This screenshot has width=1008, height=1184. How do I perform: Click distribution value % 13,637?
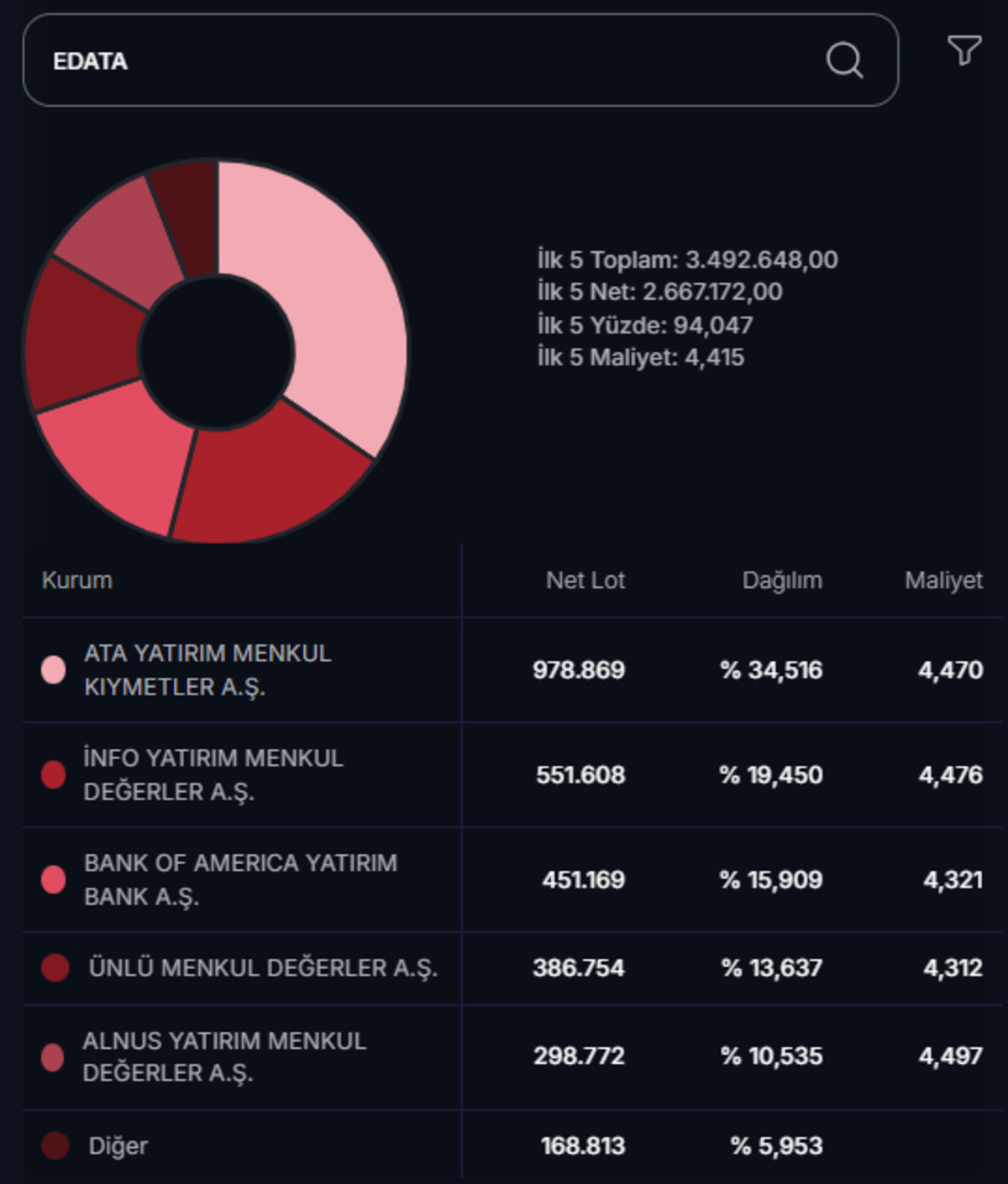coord(772,968)
